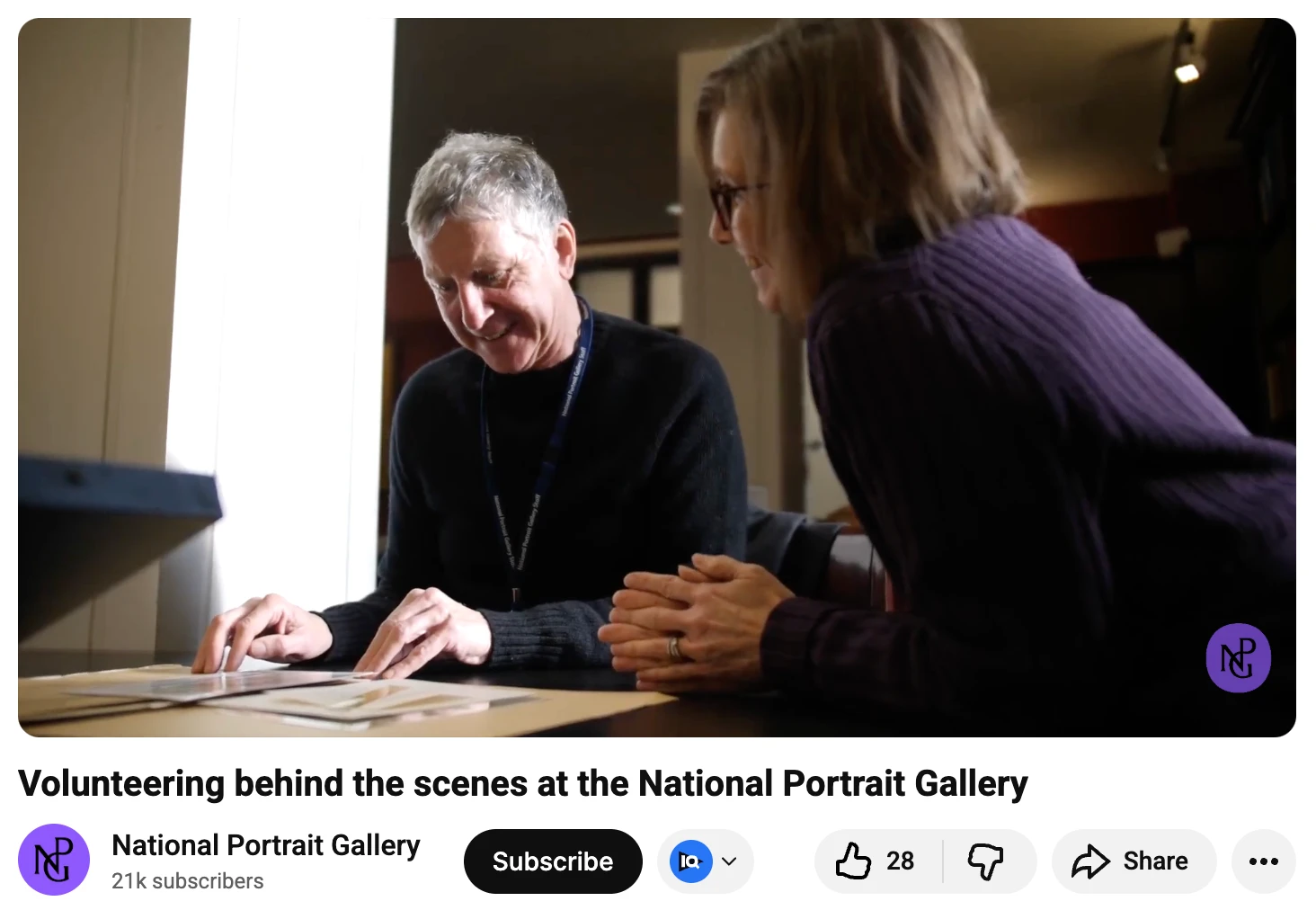1316x919 pixels.
Task: Click the 28 likes count
Action: pyautogui.click(x=900, y=861)
